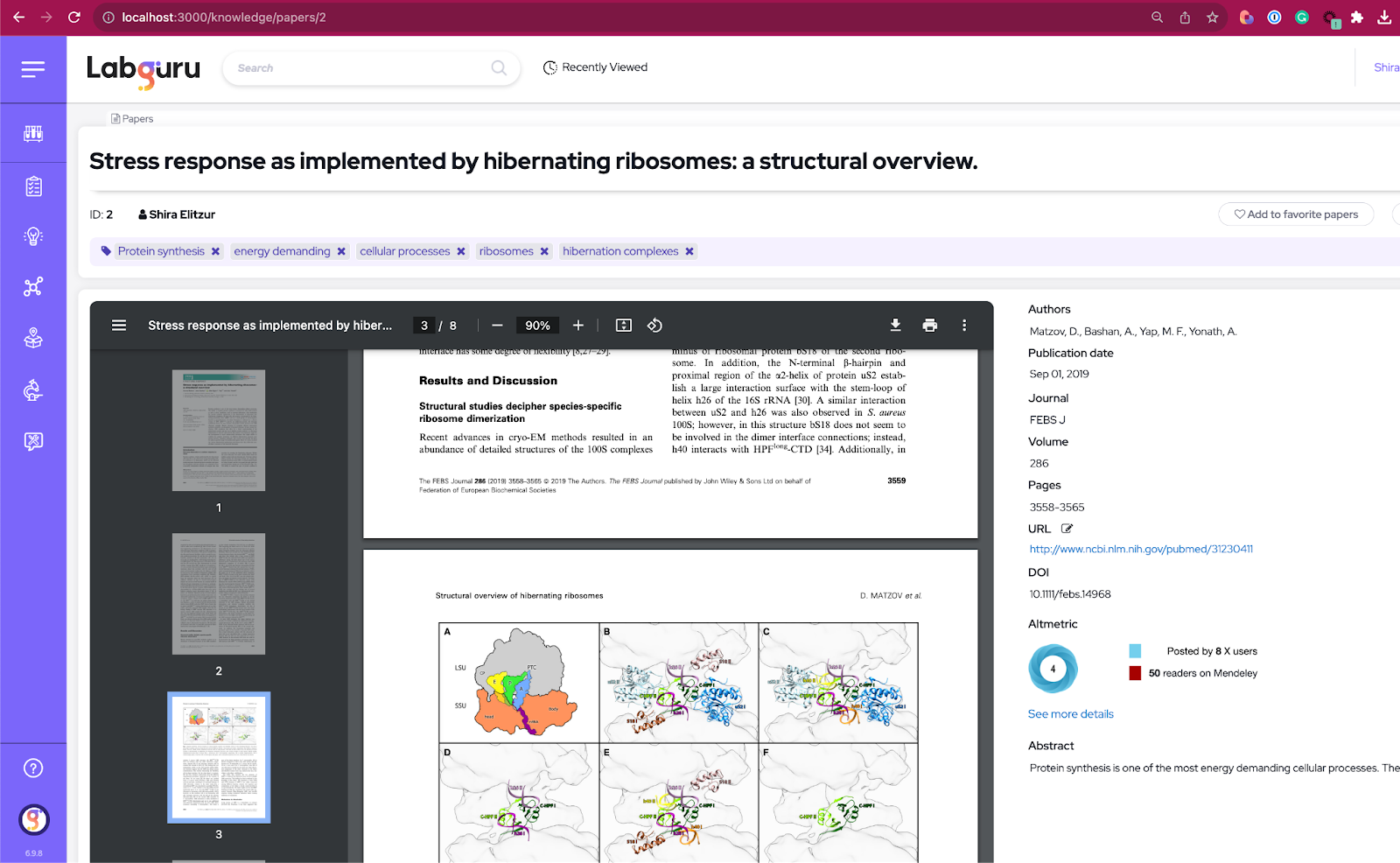Open the Labguru main navigation menu
This screenshot has width=1400, height=863.
[x=33, y=69]
